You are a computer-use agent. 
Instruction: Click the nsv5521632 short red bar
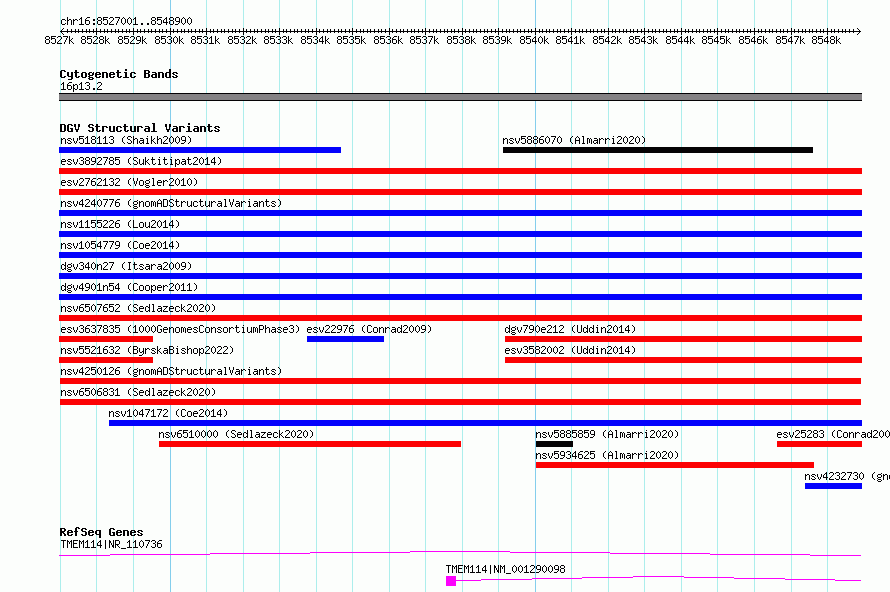click(106, 360)
